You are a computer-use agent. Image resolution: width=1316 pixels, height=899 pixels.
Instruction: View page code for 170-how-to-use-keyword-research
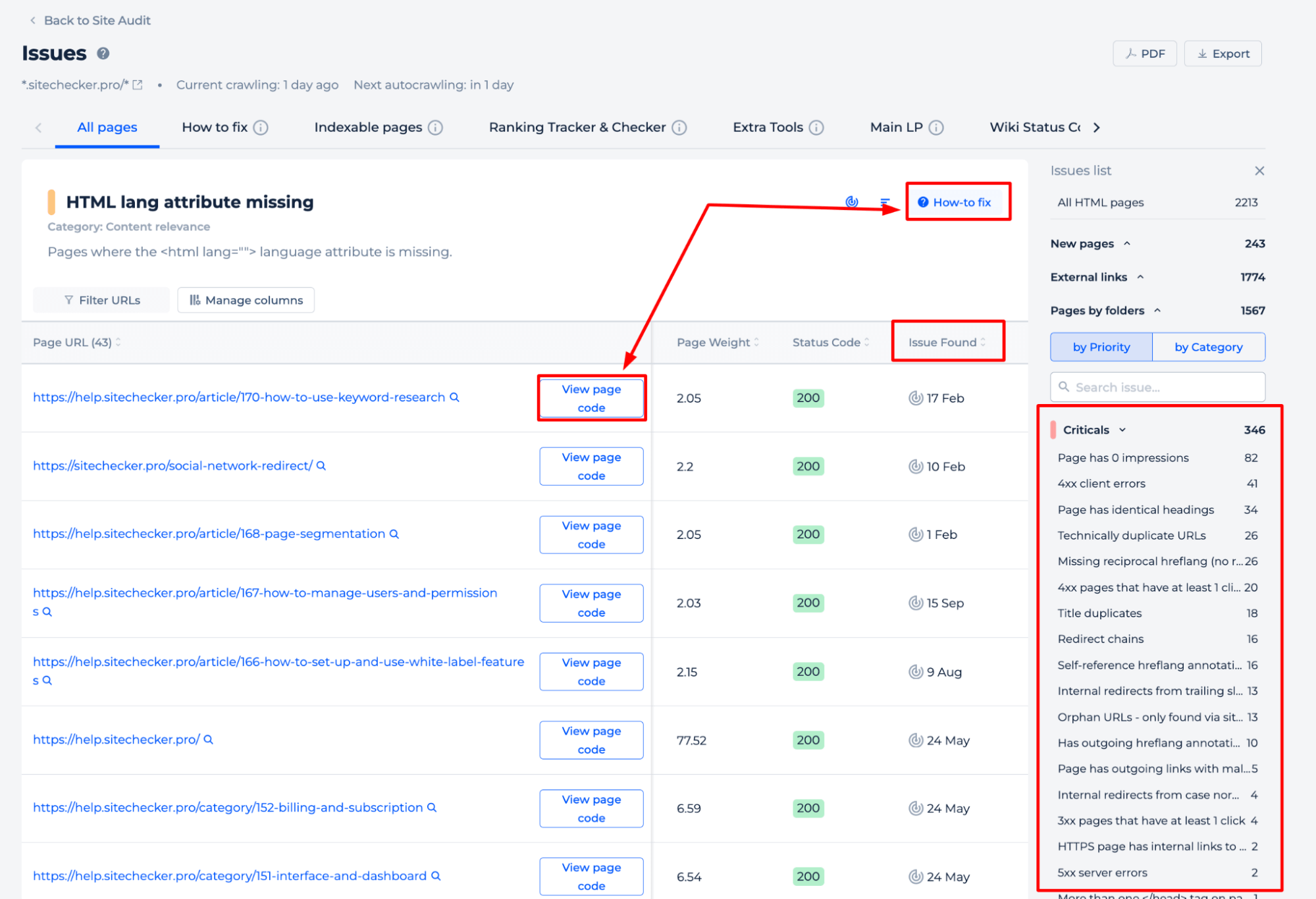coord(591,398)
